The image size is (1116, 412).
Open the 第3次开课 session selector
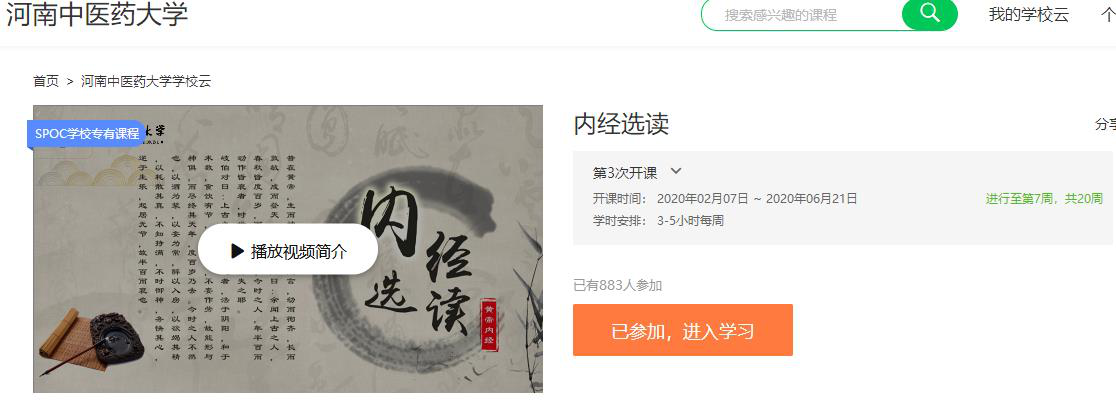pyautogui.click(x=637, y=172)
